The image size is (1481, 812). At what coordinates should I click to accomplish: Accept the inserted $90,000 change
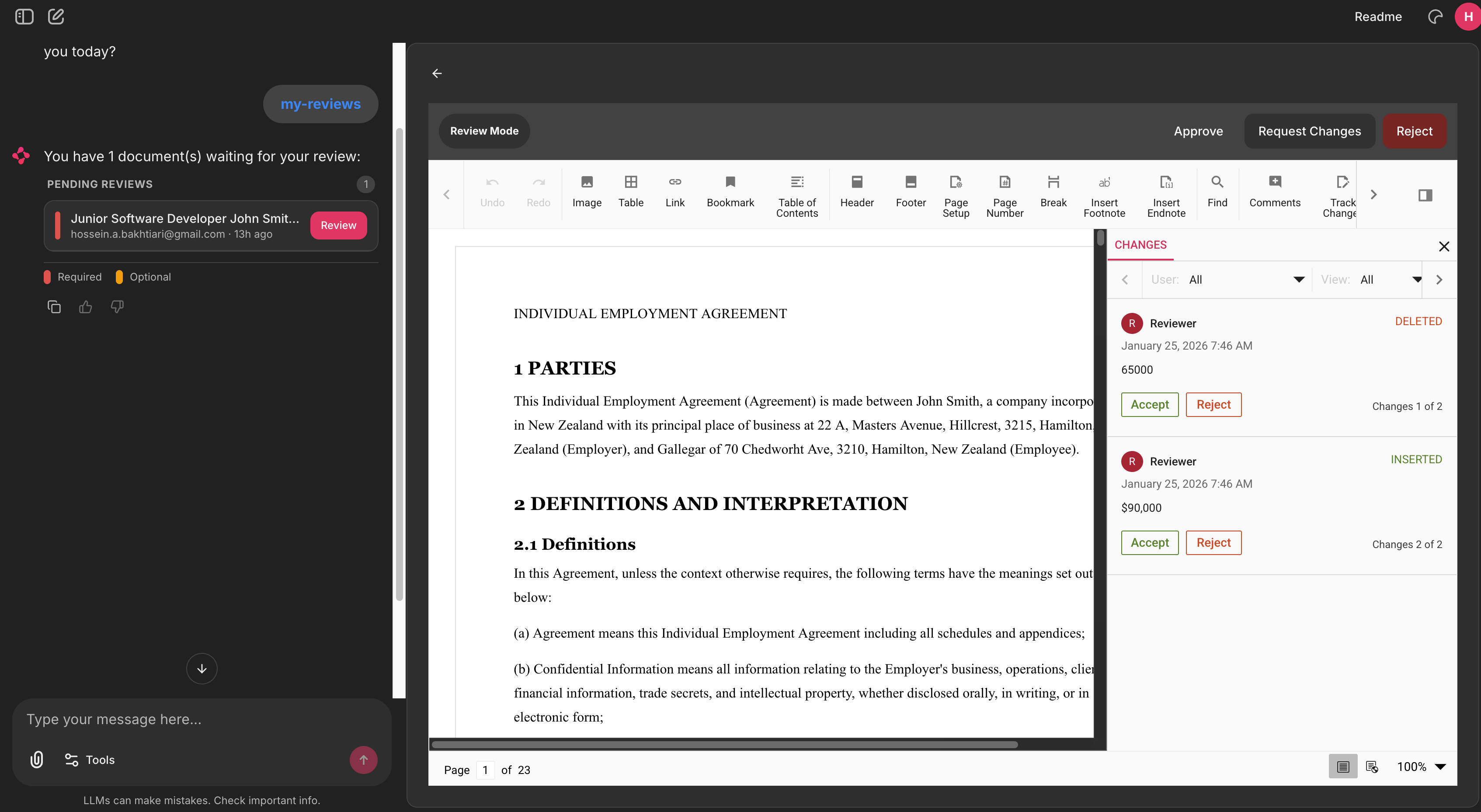1149,542
